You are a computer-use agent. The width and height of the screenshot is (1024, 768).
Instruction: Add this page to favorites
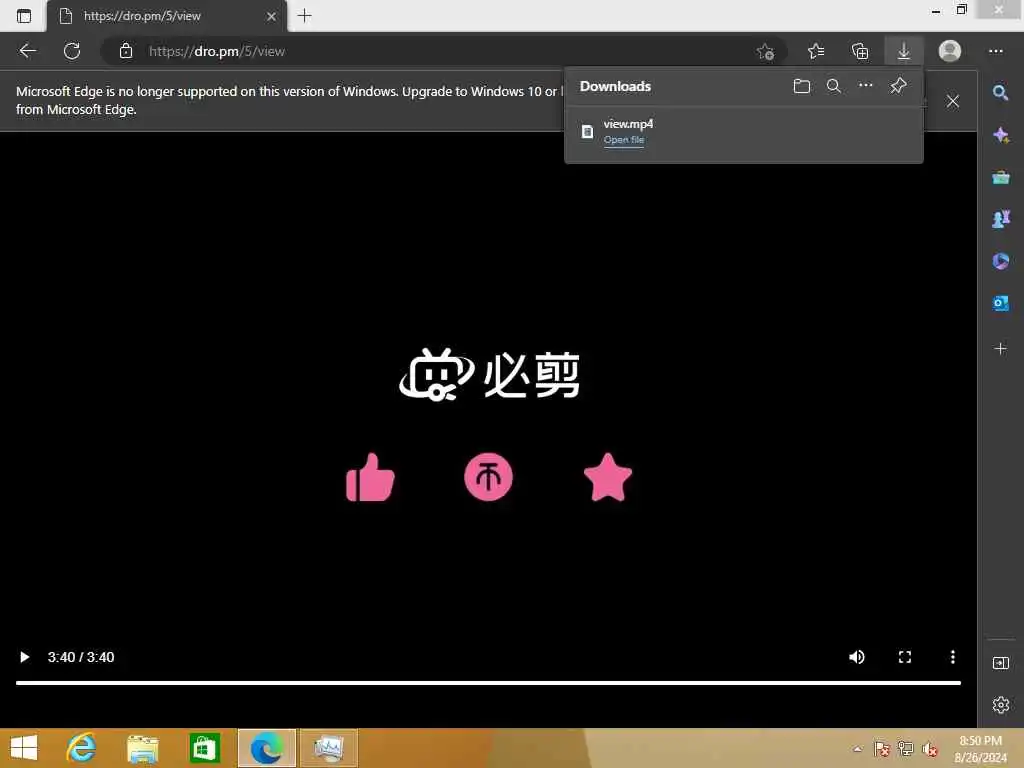point(765,51)
